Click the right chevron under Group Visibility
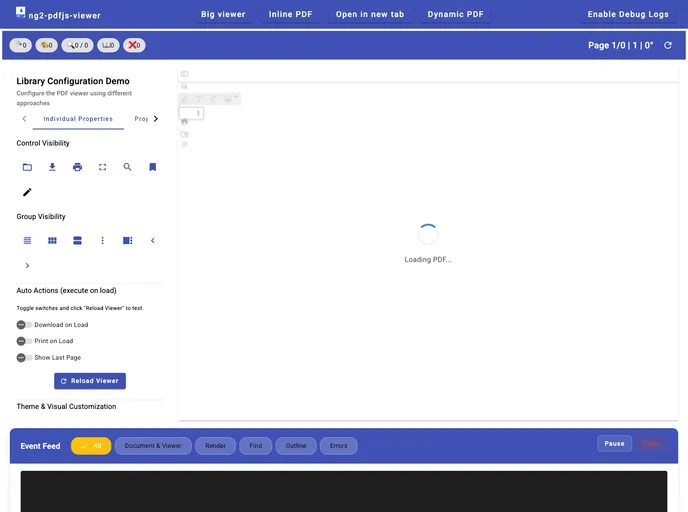The image size is (688, 512). click(27, 265)
